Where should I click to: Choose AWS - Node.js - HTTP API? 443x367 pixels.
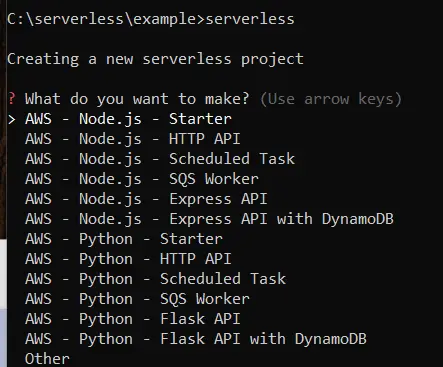(133, 139)
